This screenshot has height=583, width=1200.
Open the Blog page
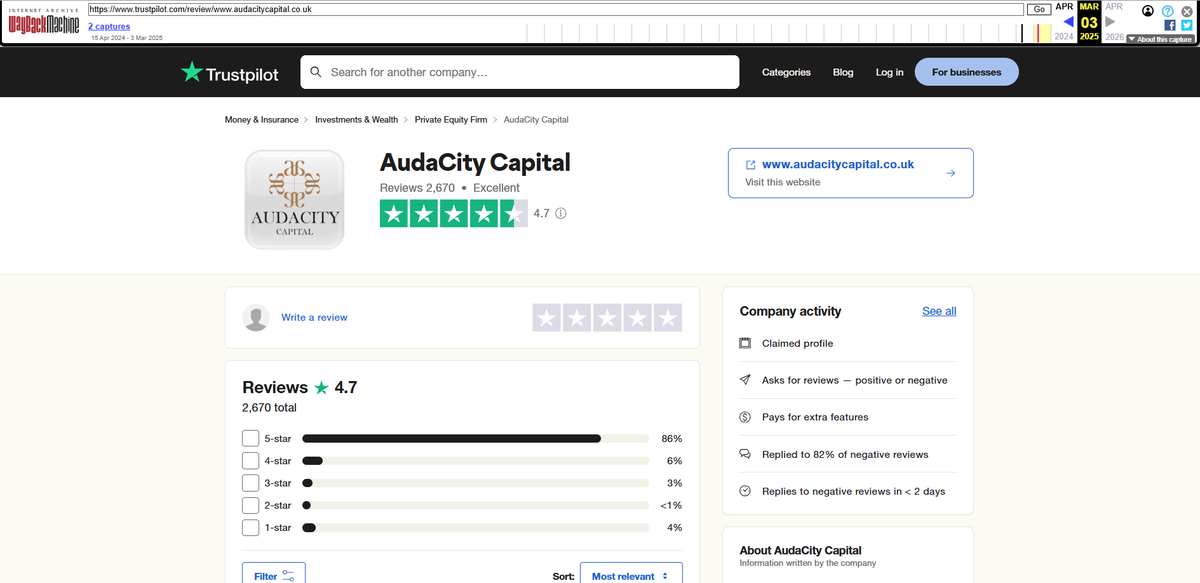tap(843, 72)
